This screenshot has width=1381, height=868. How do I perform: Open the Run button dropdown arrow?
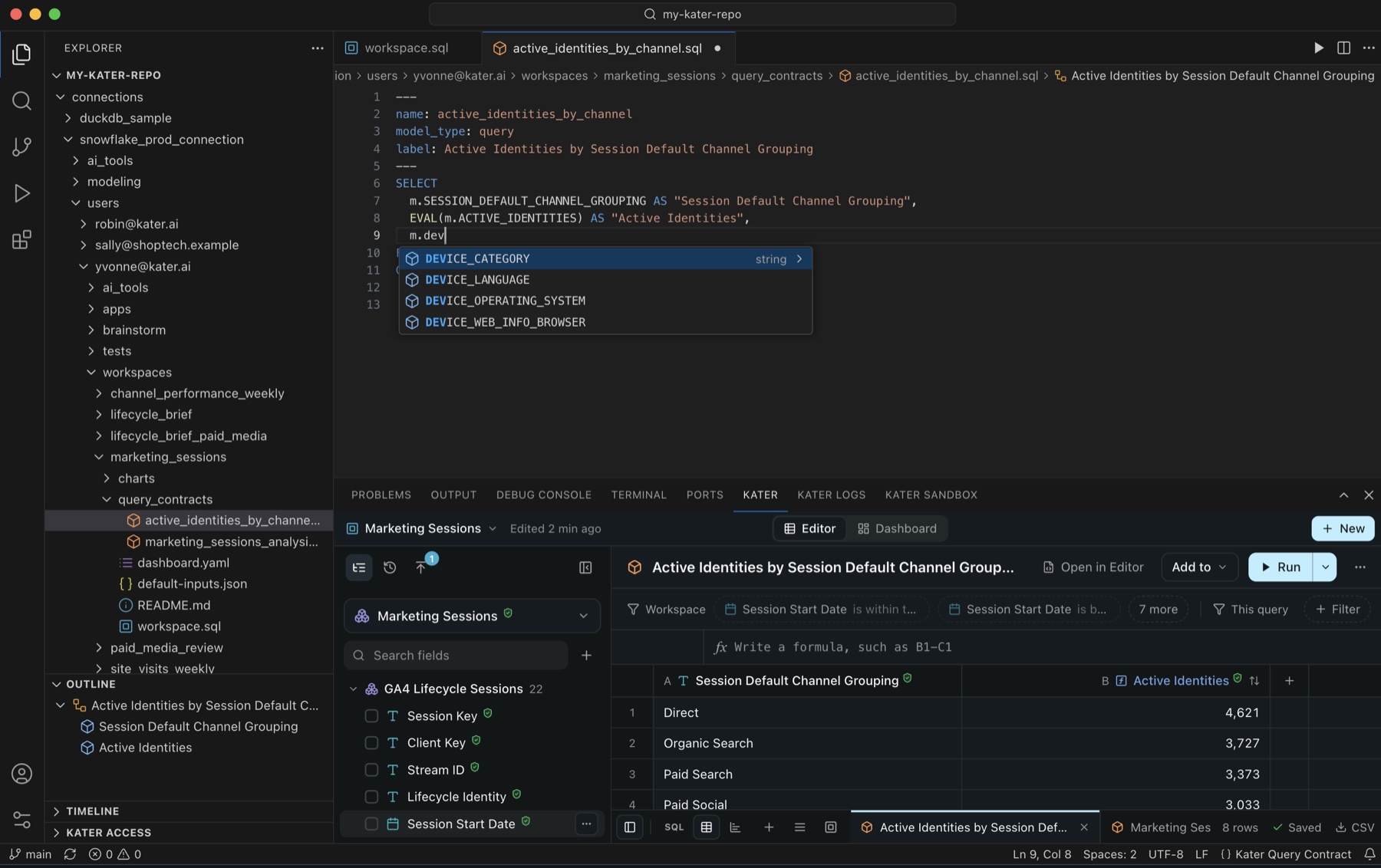click(1325, 567)
